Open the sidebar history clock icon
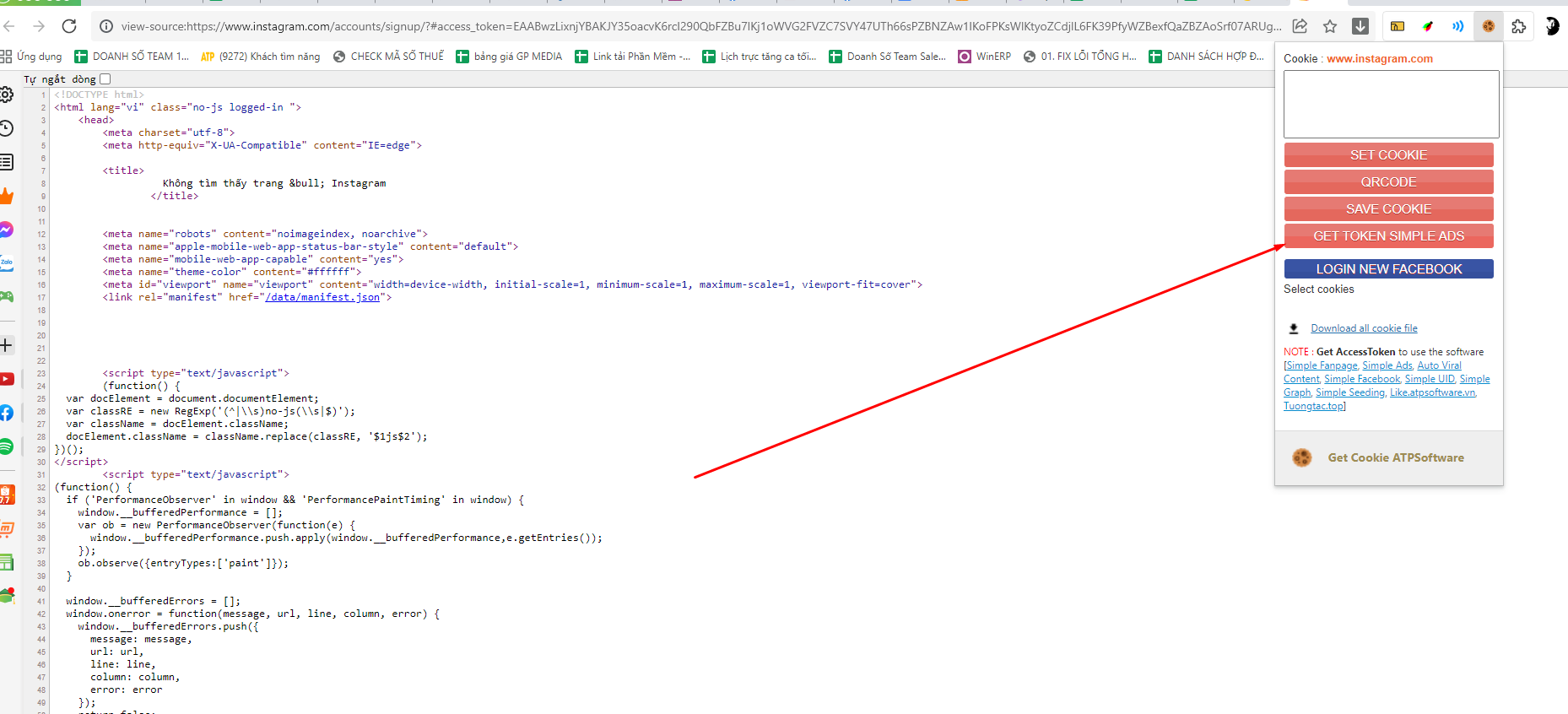Viewport: 1568px width, 714px height. [5, 128]
